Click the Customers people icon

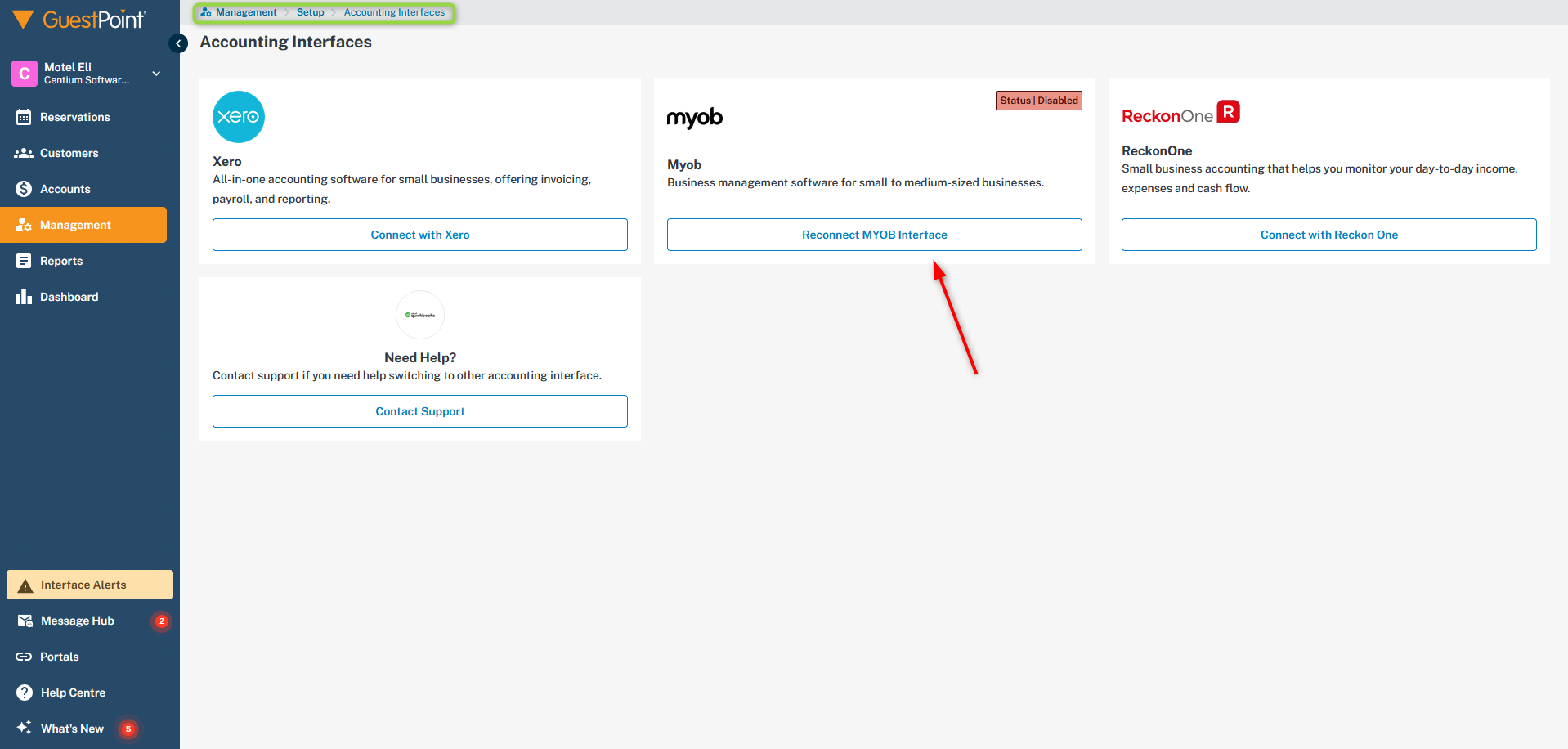(x=24, y=153)
